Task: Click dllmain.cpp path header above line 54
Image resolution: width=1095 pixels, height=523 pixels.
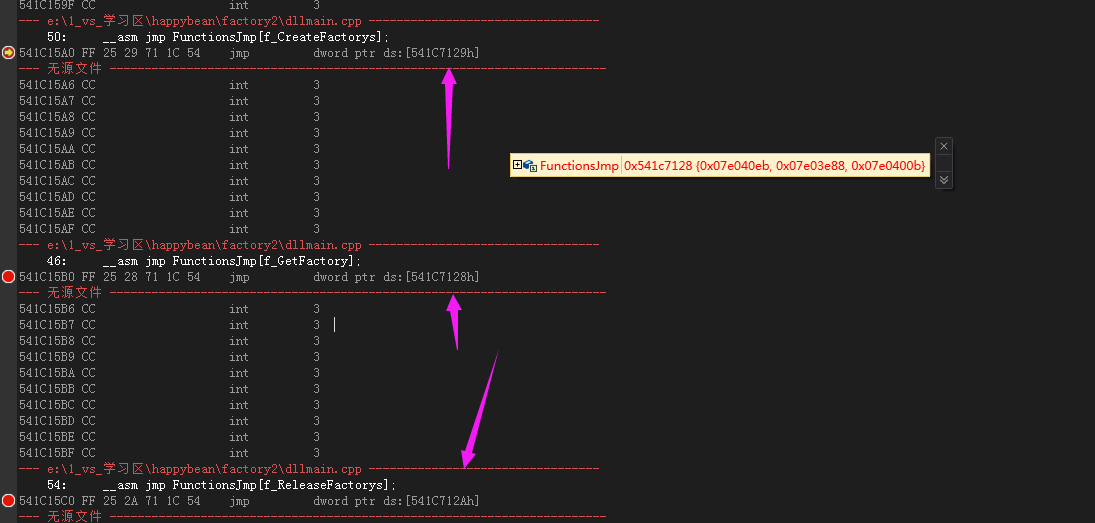Action: (204, 469)
